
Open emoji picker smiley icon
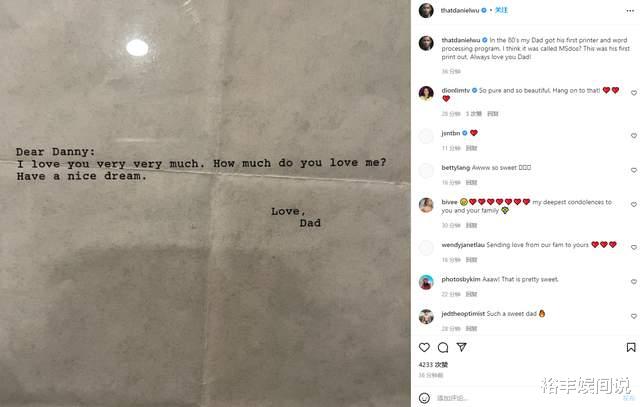424,398
